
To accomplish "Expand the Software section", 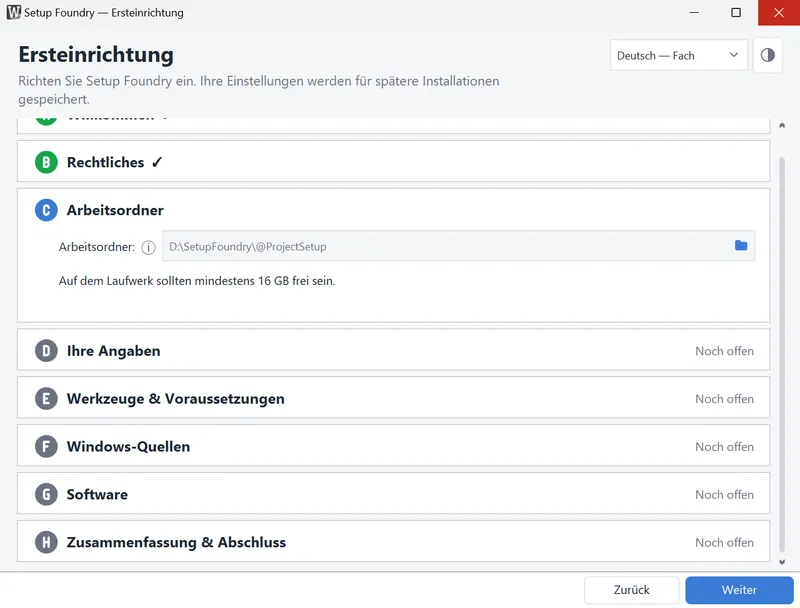I will pos(393,494).
